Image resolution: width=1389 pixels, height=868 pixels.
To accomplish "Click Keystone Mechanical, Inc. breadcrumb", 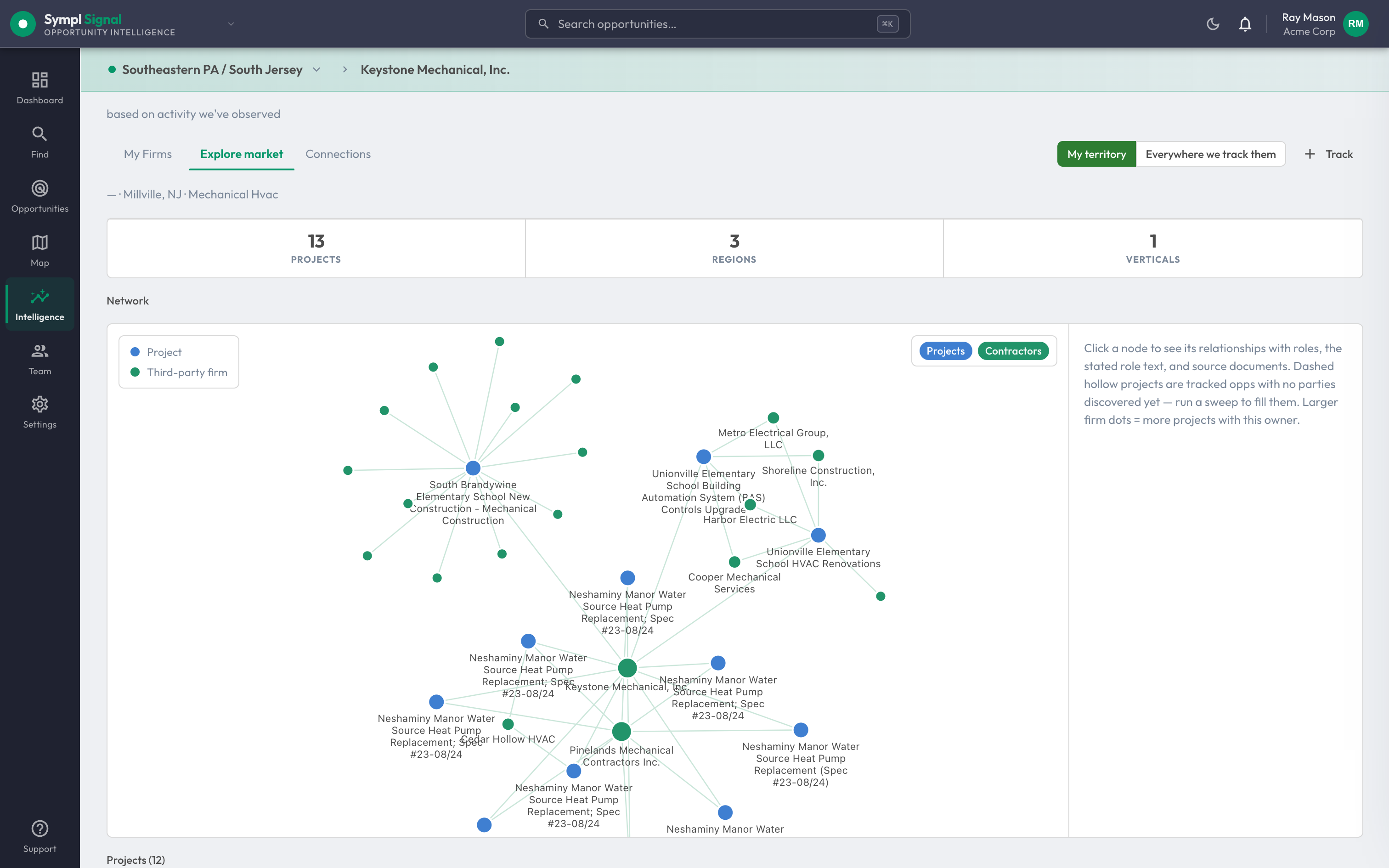I will (x=435, y=69).
